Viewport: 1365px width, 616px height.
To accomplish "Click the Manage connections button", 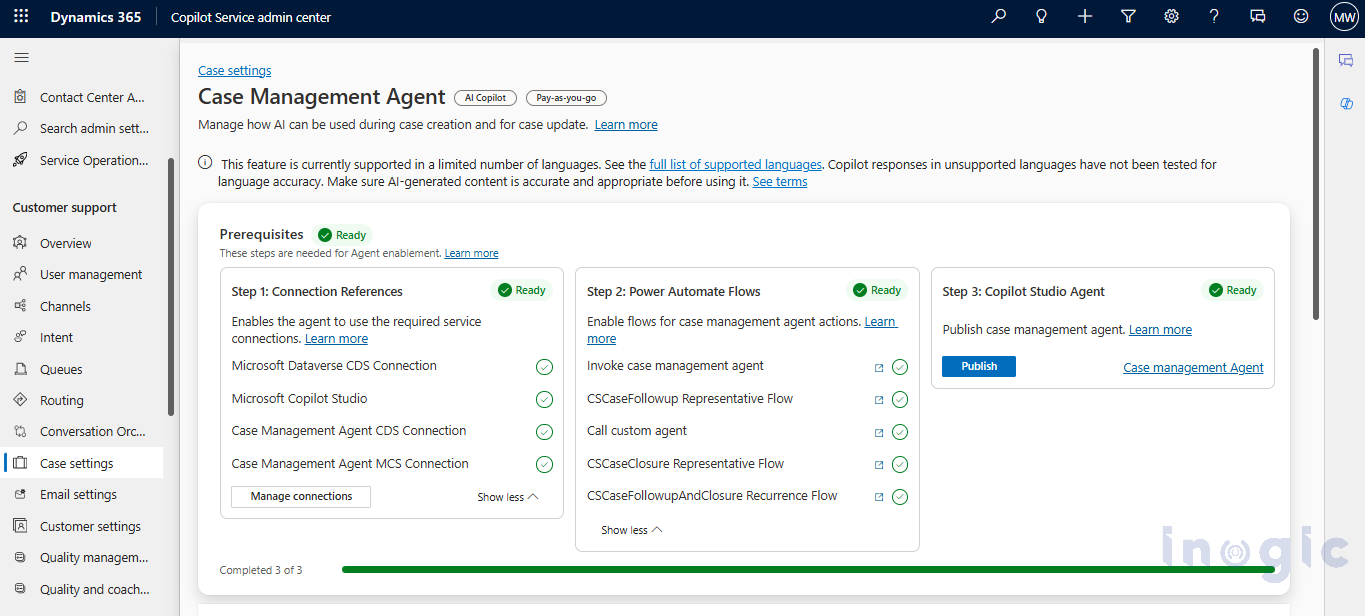I will [x=301, y=496].
